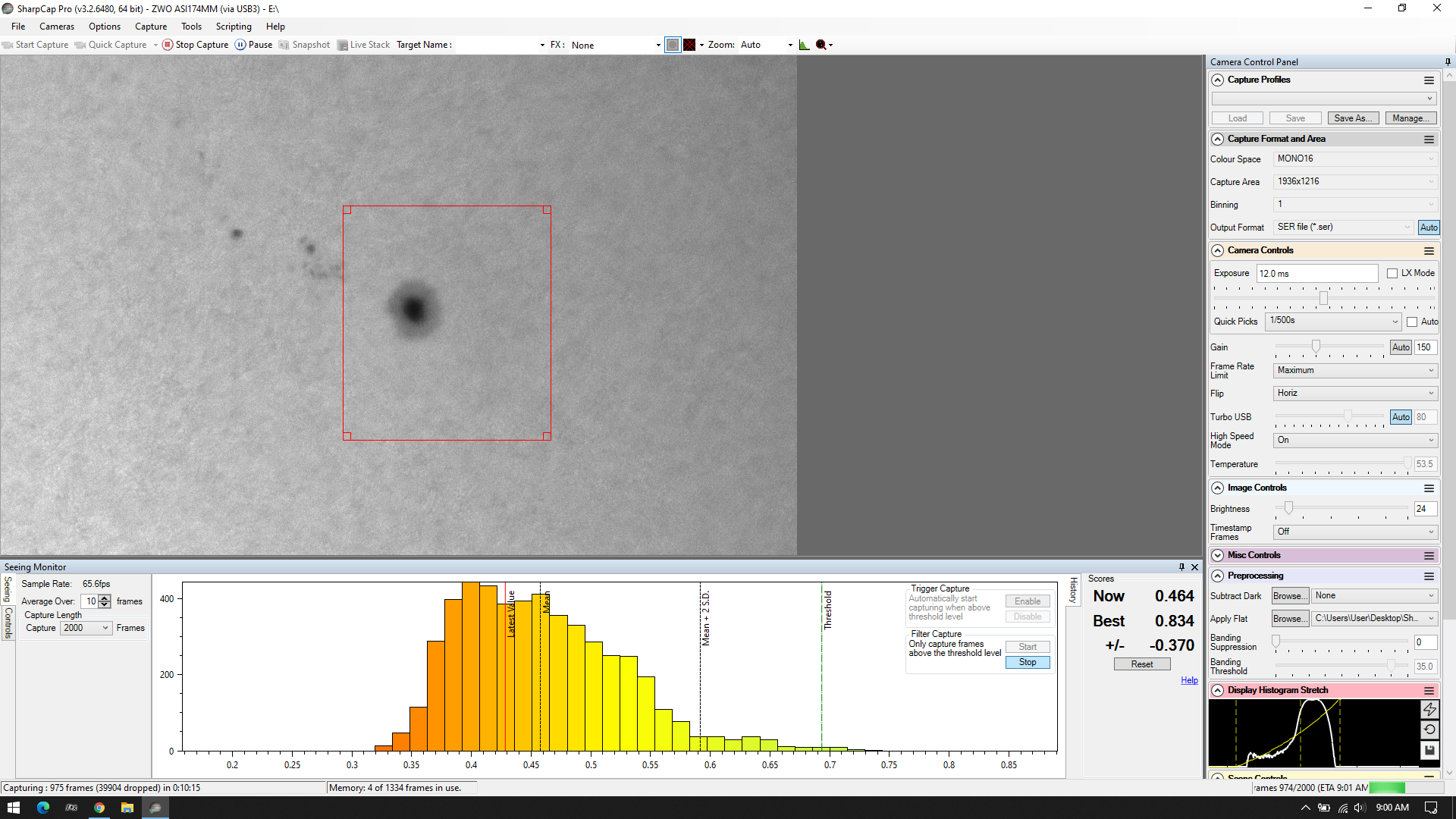Open the Flip Horiz dropdown
Viewport: 1456px width, 819px height.
point(1355,393)
